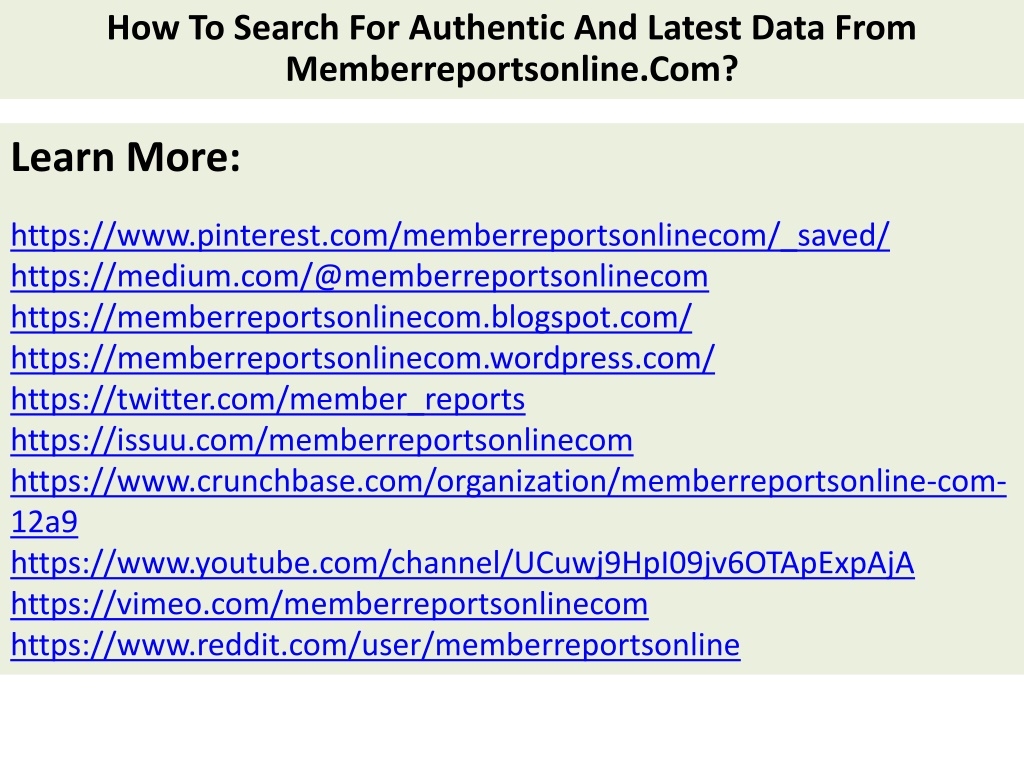Visit the memberreportsonlinecom wordpress link

pos(362,359)
